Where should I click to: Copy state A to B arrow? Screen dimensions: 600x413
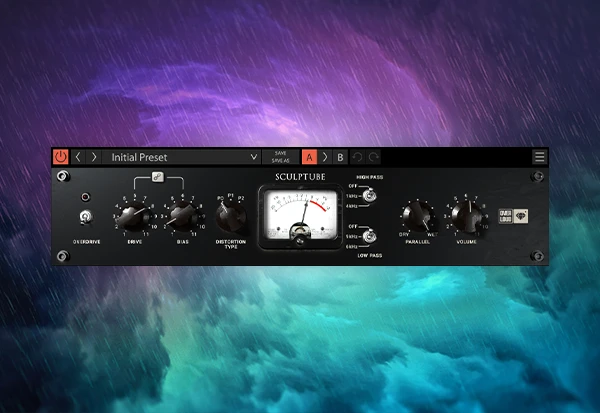point(325,157)
